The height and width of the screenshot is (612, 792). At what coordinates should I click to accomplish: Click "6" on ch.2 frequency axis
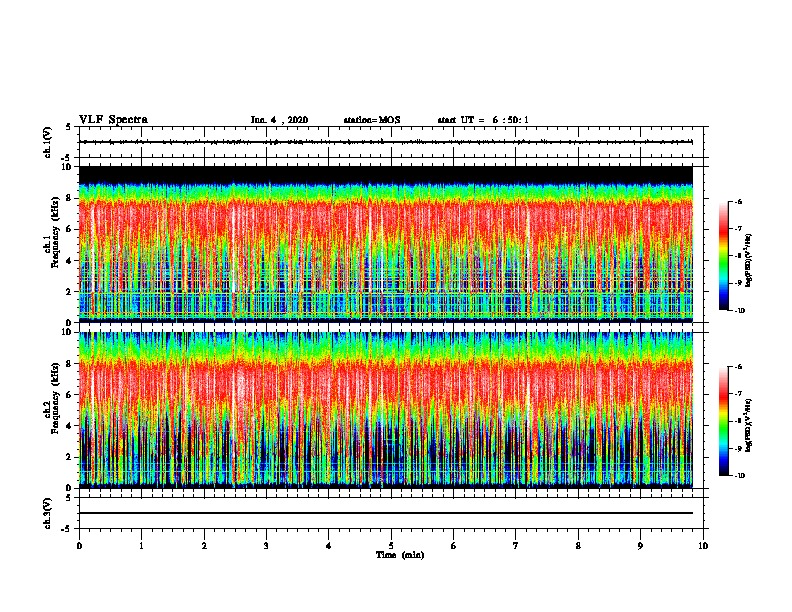tap(70, 395)
